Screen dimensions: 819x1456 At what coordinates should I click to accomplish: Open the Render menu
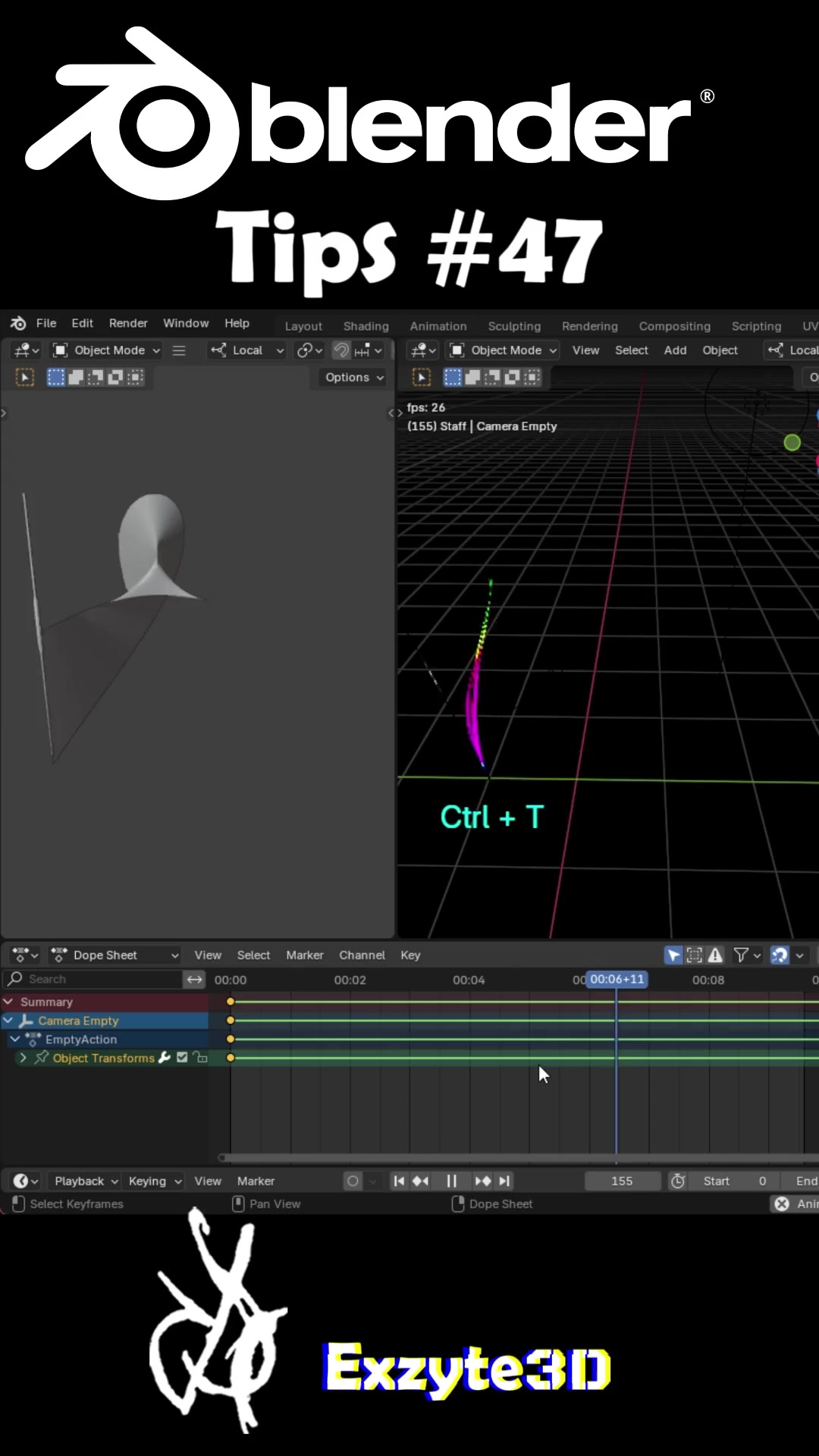click(128, 323)
